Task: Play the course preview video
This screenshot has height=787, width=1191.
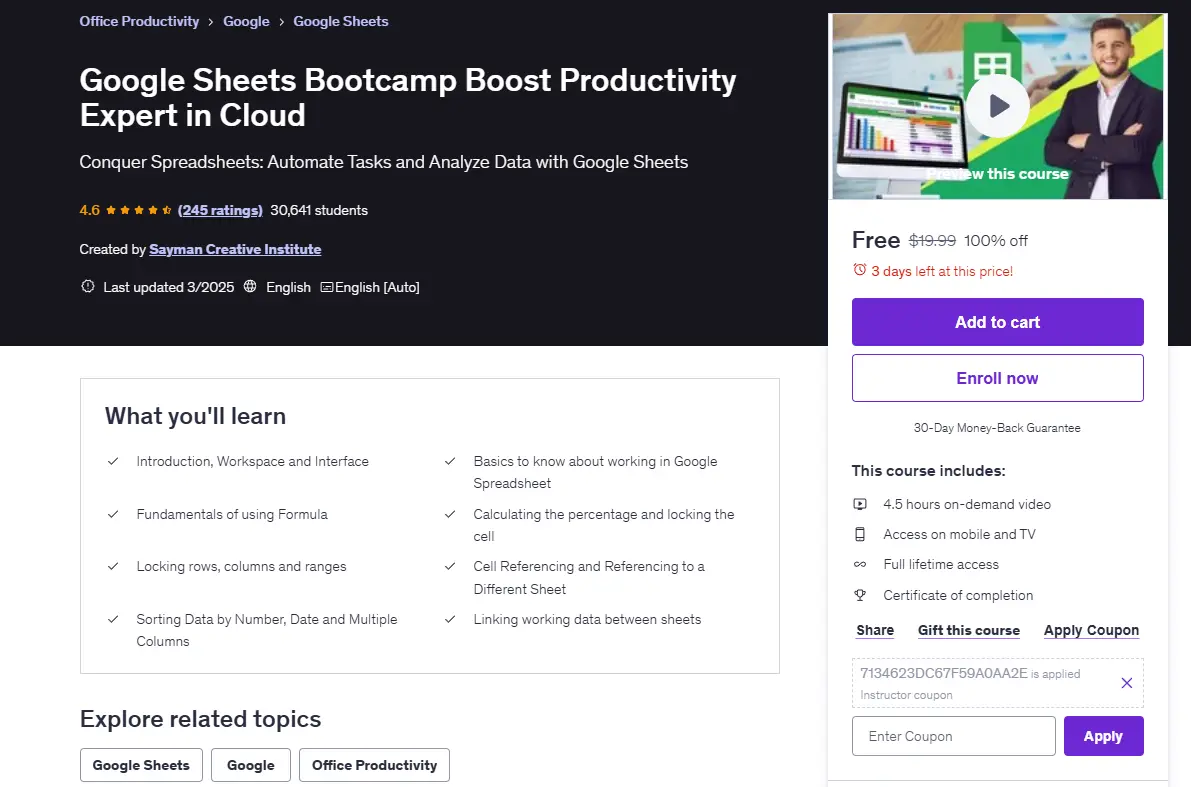Action: click(997, 106)
